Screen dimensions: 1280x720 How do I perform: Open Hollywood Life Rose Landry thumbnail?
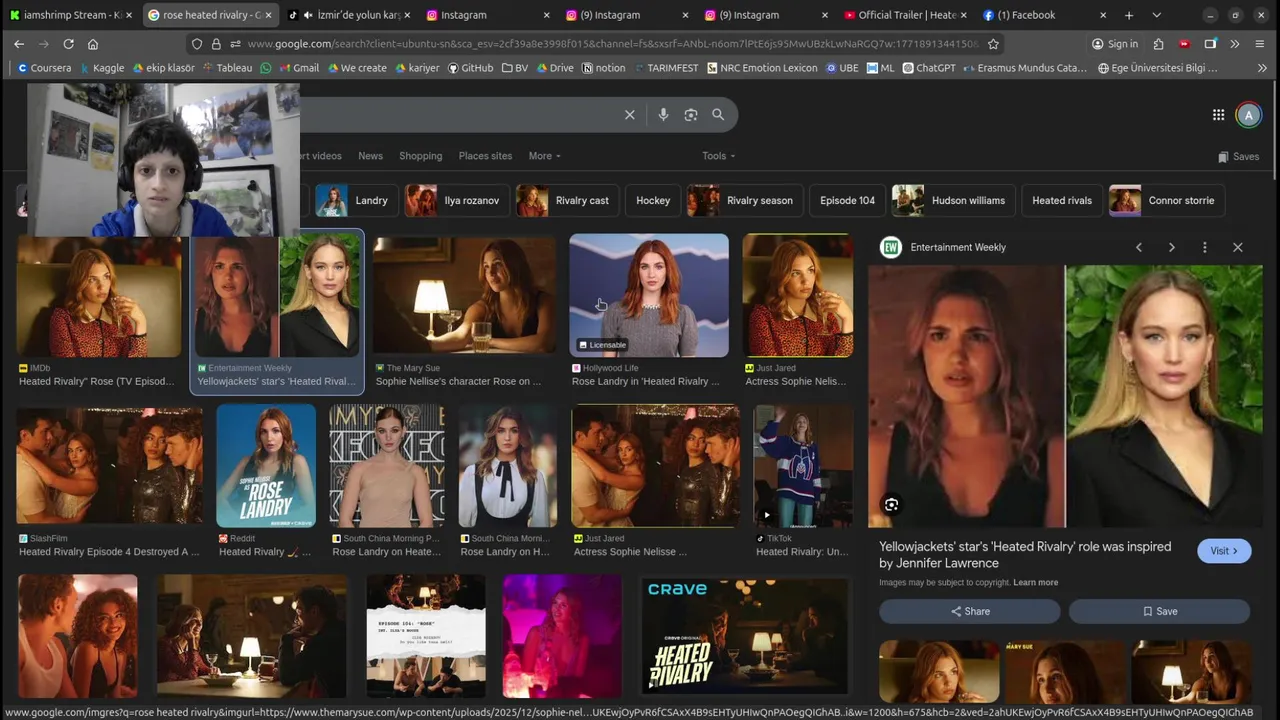pyautogui.click(x=649, y=296)
